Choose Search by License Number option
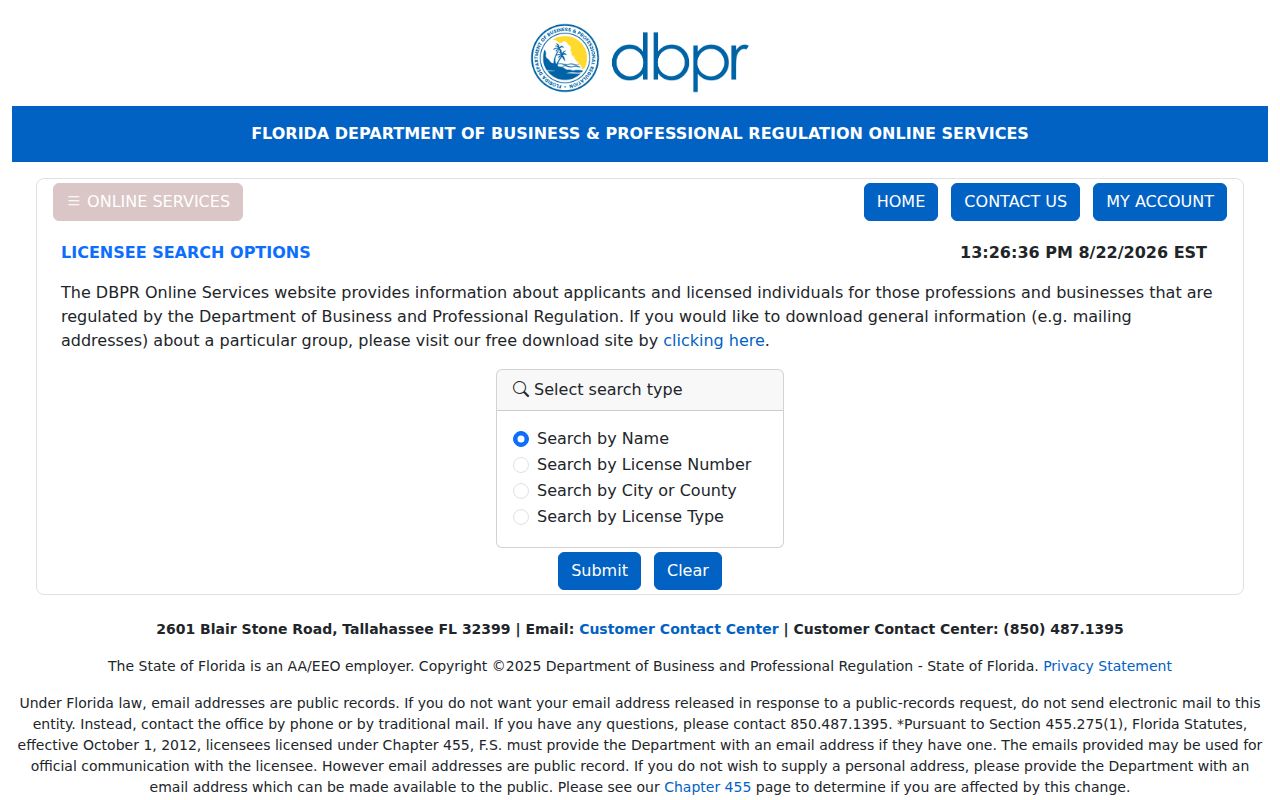Image resolution: width=1280 pixels, height=800 pixels. click(521, 465)
